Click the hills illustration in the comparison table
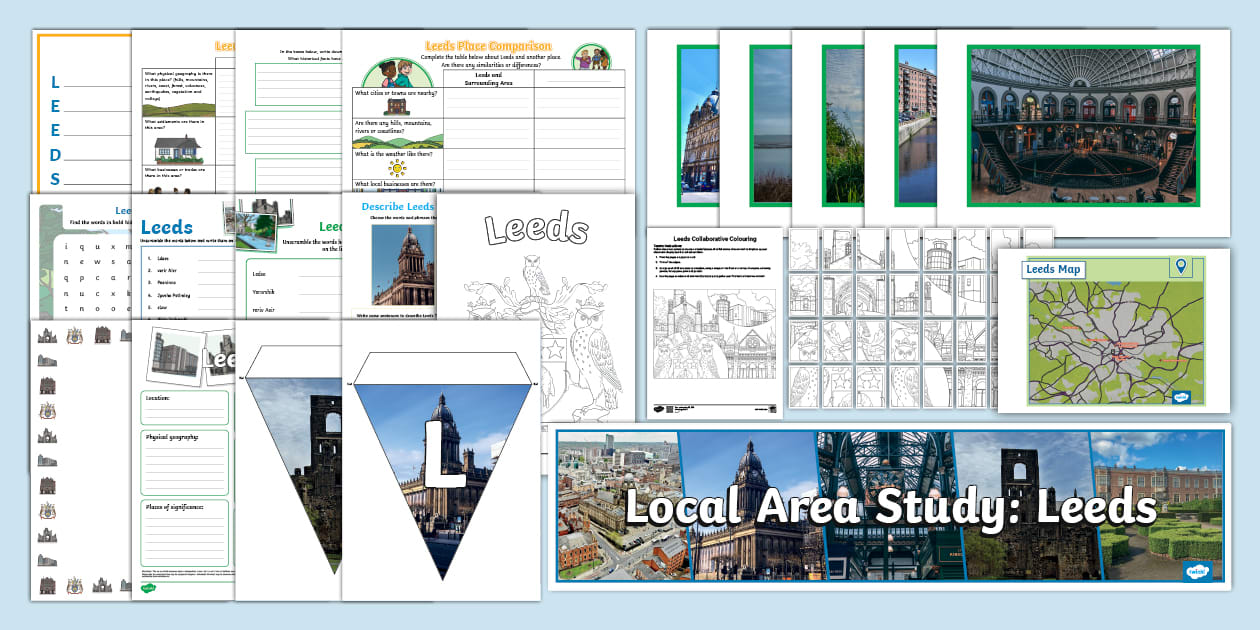Viewport: 1260px width, 630px height. coord(395,141)
